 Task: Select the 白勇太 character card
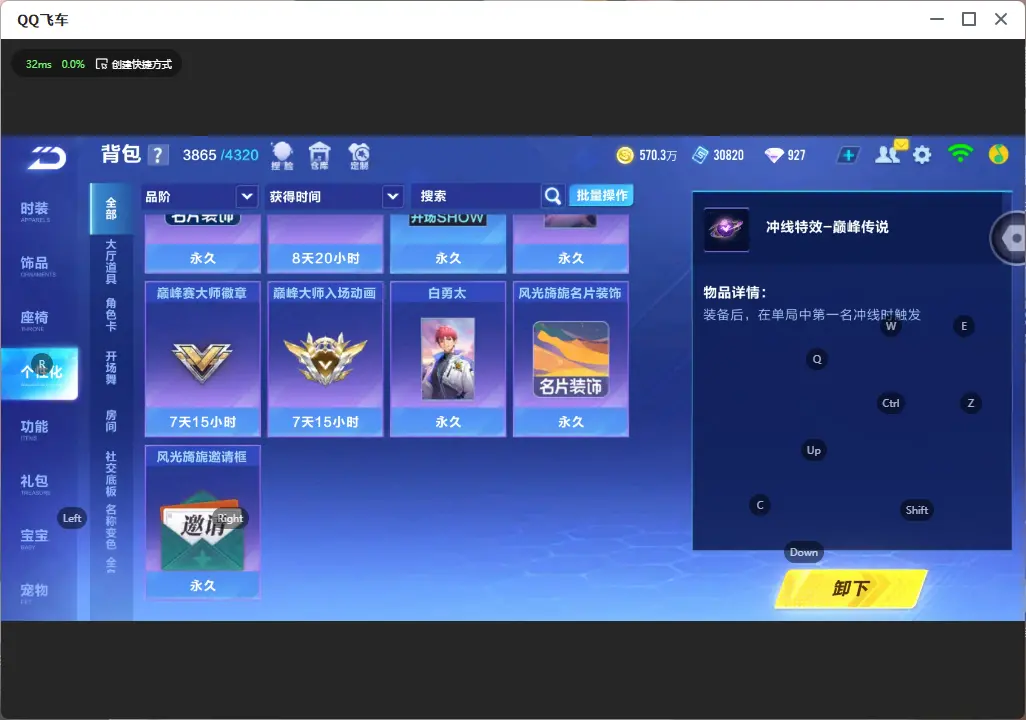448,359
